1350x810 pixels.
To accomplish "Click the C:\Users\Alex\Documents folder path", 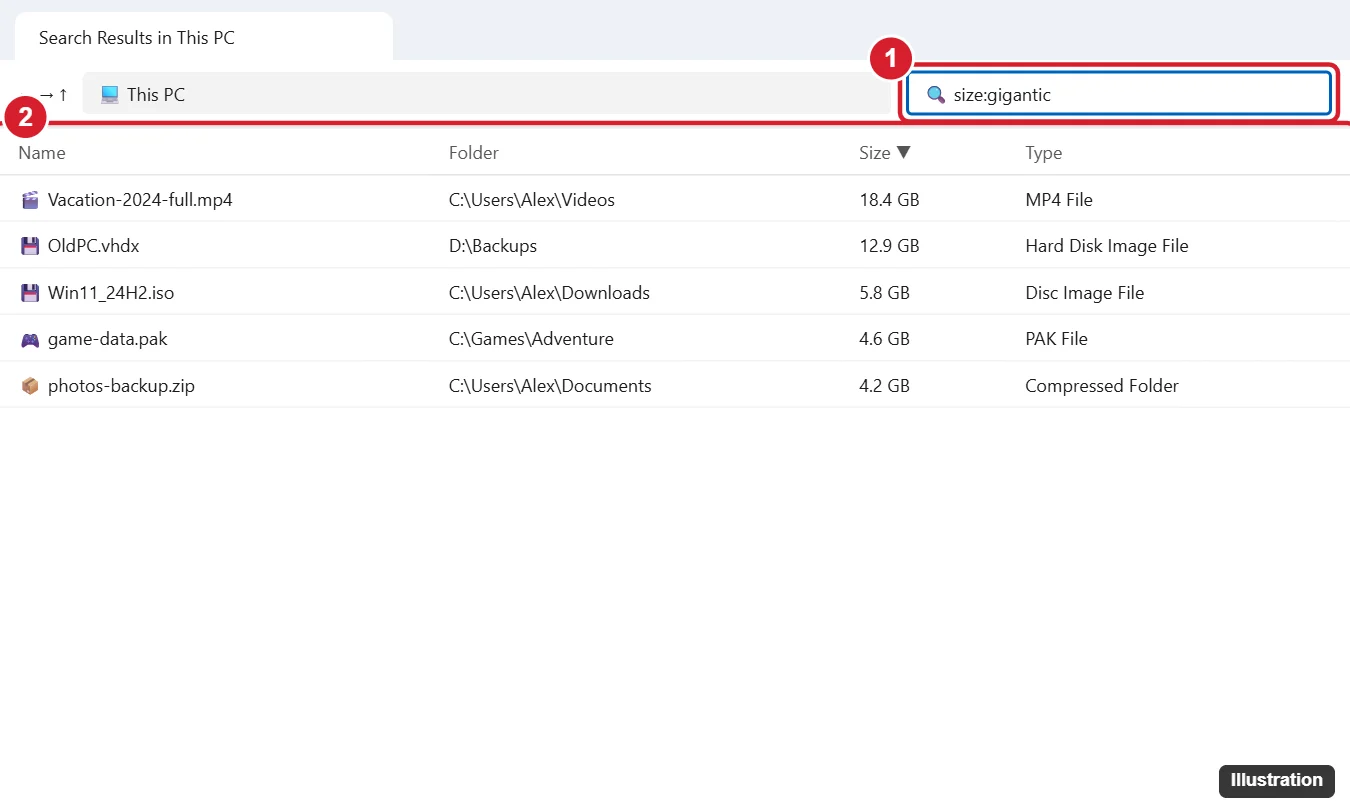I will [550, 386].
